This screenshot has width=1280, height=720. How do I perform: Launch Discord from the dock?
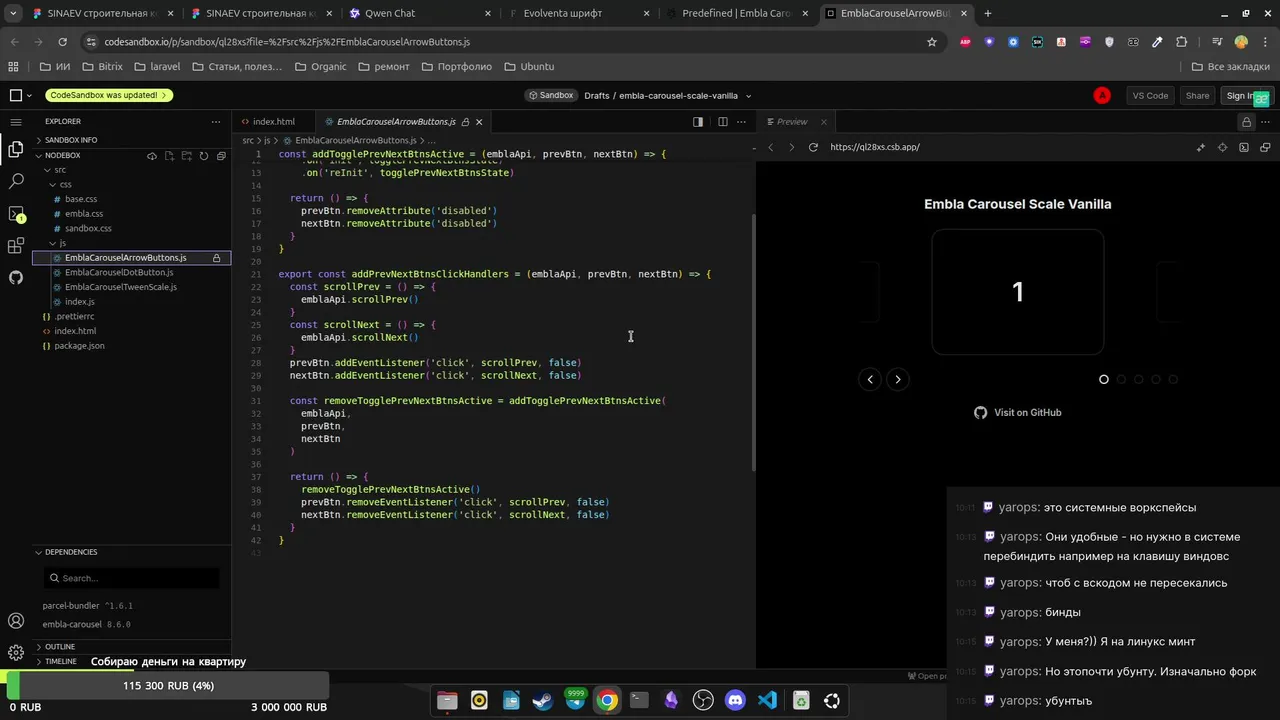pos(735,701)
